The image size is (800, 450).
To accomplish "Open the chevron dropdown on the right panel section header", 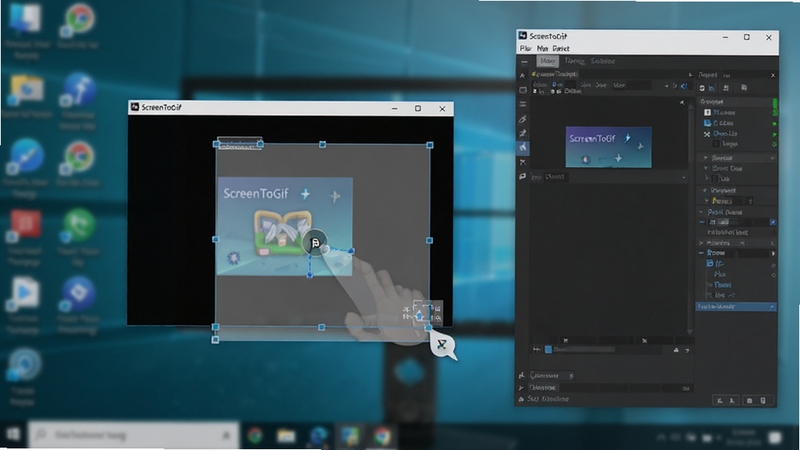I will point(772,158).
